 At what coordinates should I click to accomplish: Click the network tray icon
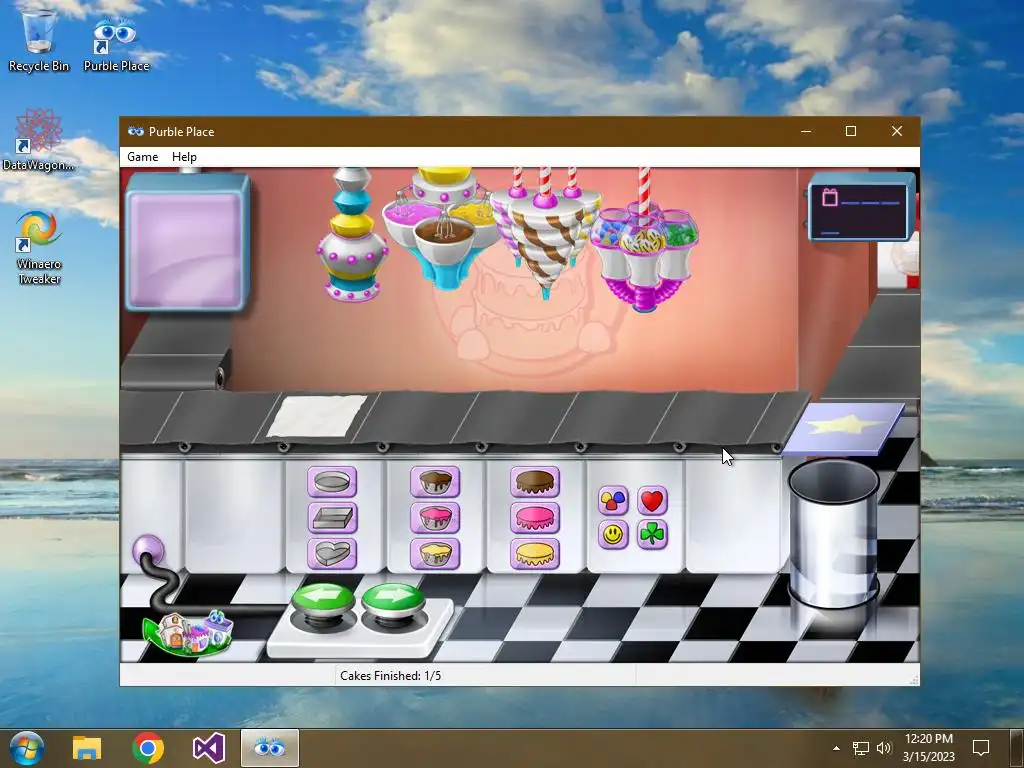click(861, 748)
